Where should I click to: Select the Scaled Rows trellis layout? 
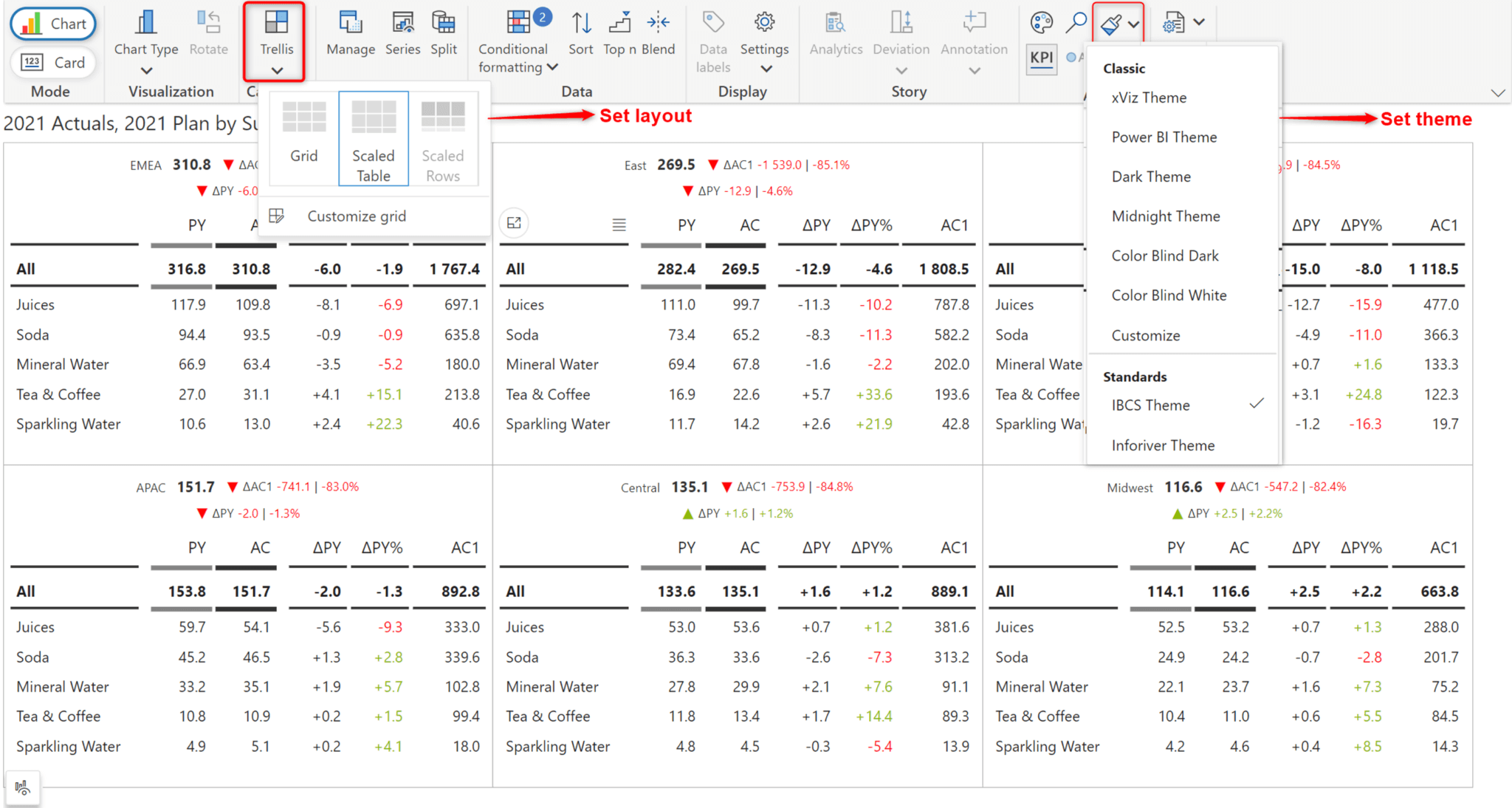pos(442,137)
